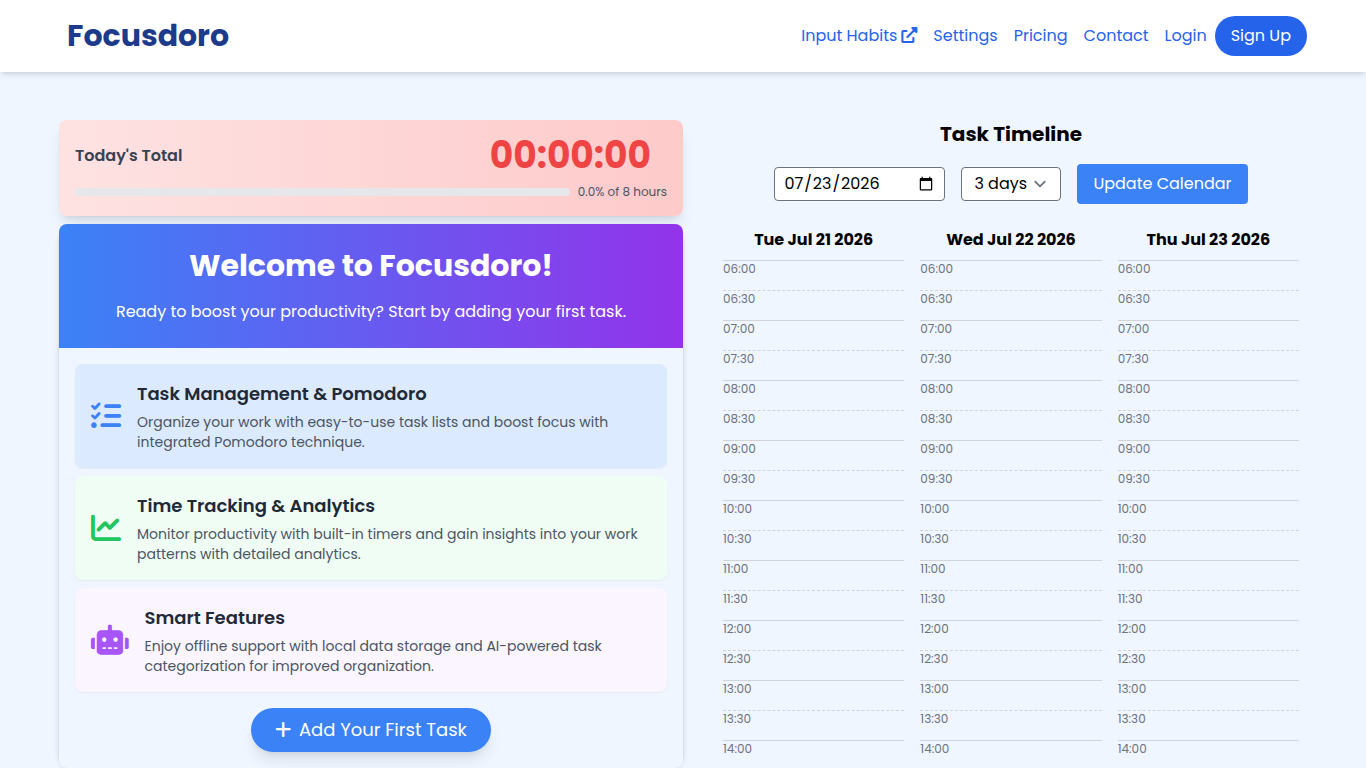Select the Time Tracking & Analytics heading
The width and height of the screenshot is (1366, 768).
pyautogui.click(x=256, y=506)
